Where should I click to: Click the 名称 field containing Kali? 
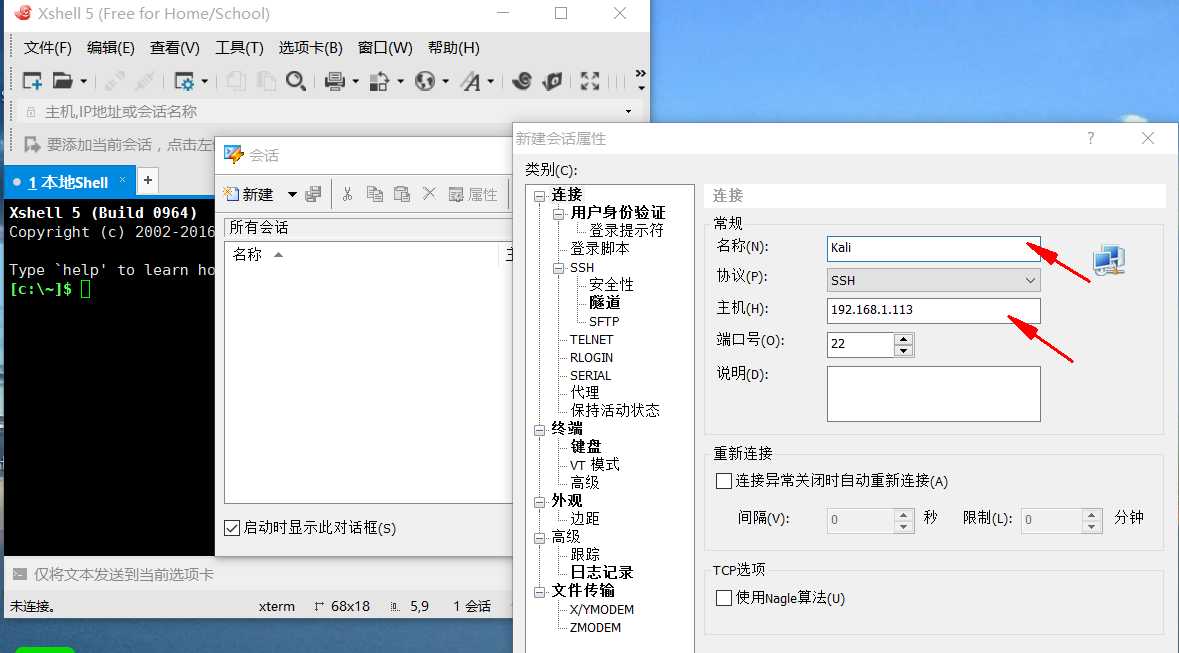point(933,248)
